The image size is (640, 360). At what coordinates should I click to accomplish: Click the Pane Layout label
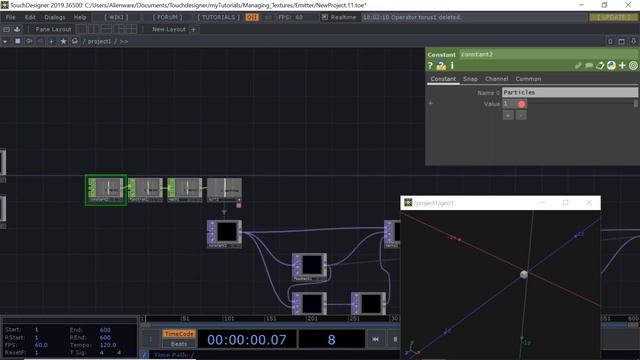53,29
